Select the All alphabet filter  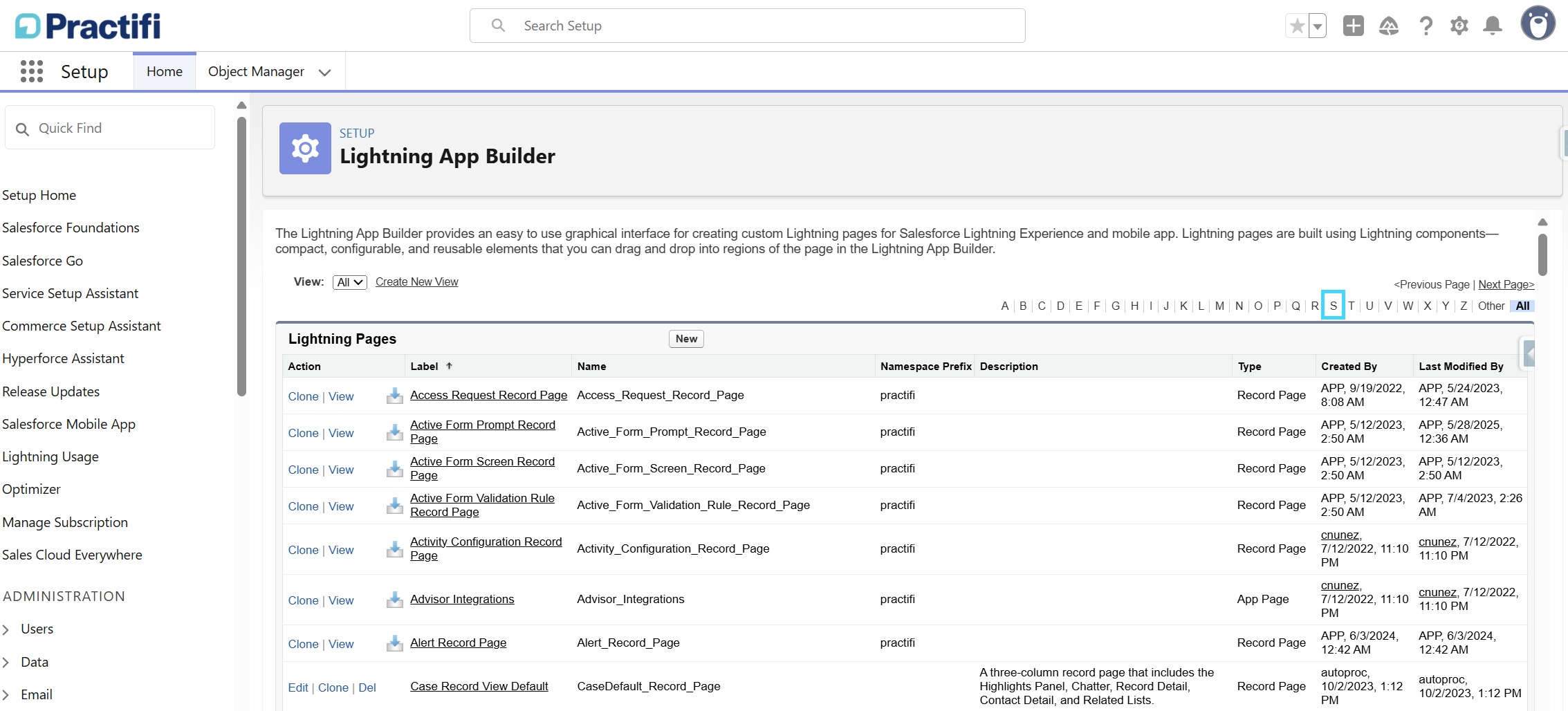click(1523, 306)
